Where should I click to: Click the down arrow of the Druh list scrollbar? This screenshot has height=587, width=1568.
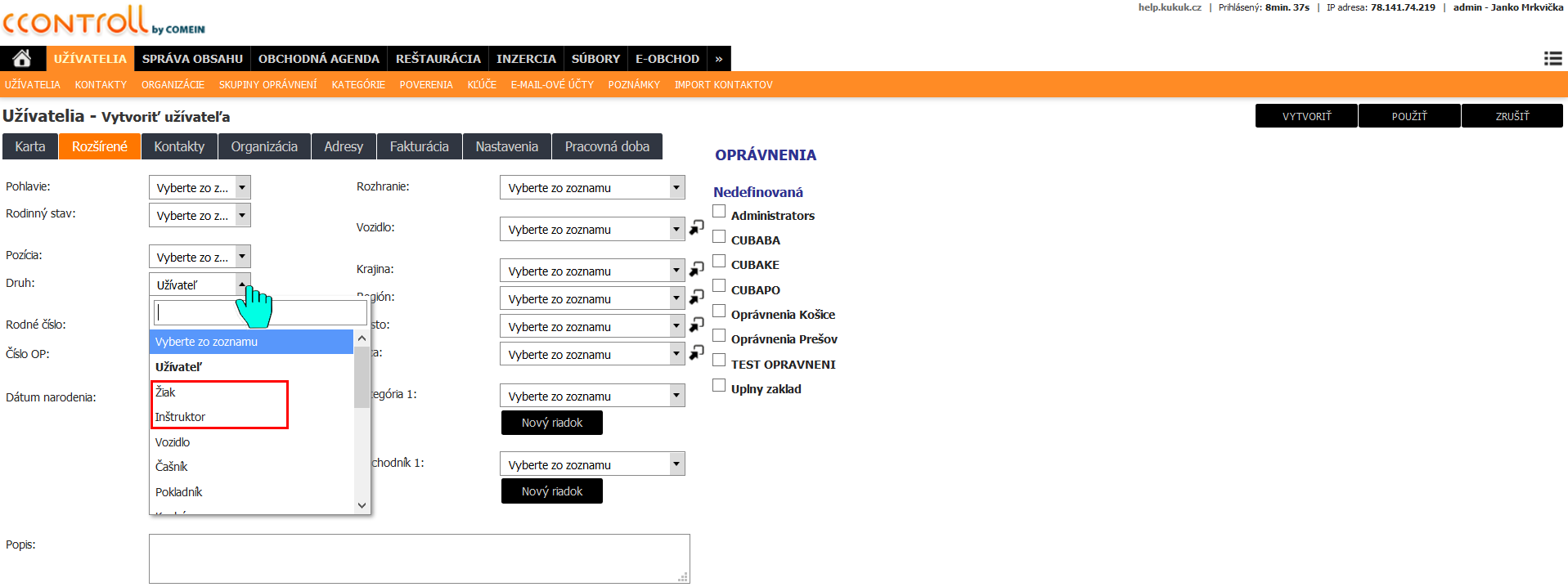(x=362, y=505)
